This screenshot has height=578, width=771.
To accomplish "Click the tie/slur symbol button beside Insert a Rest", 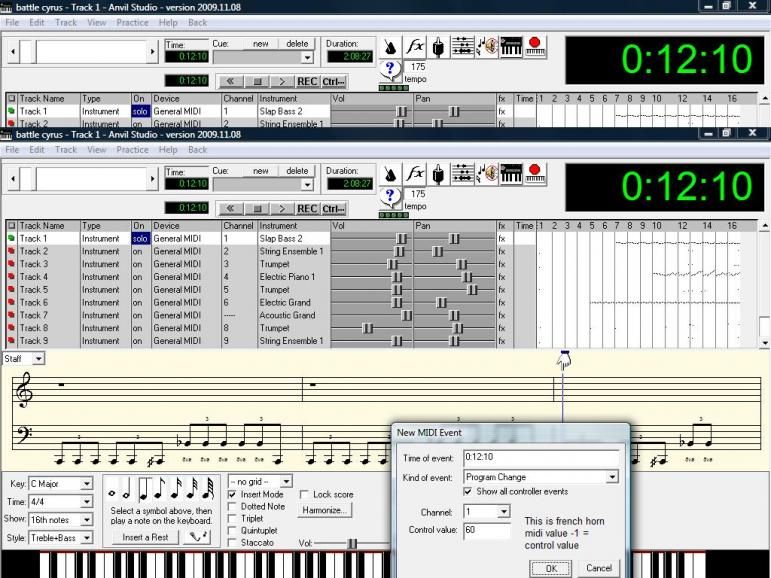I will tap(198, 537).
